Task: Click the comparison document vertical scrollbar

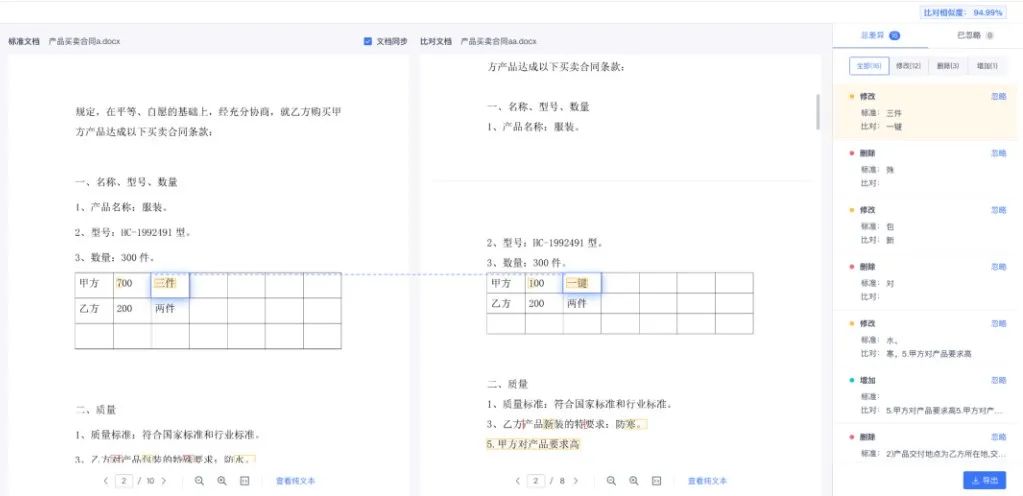Action: pos(818,112)
